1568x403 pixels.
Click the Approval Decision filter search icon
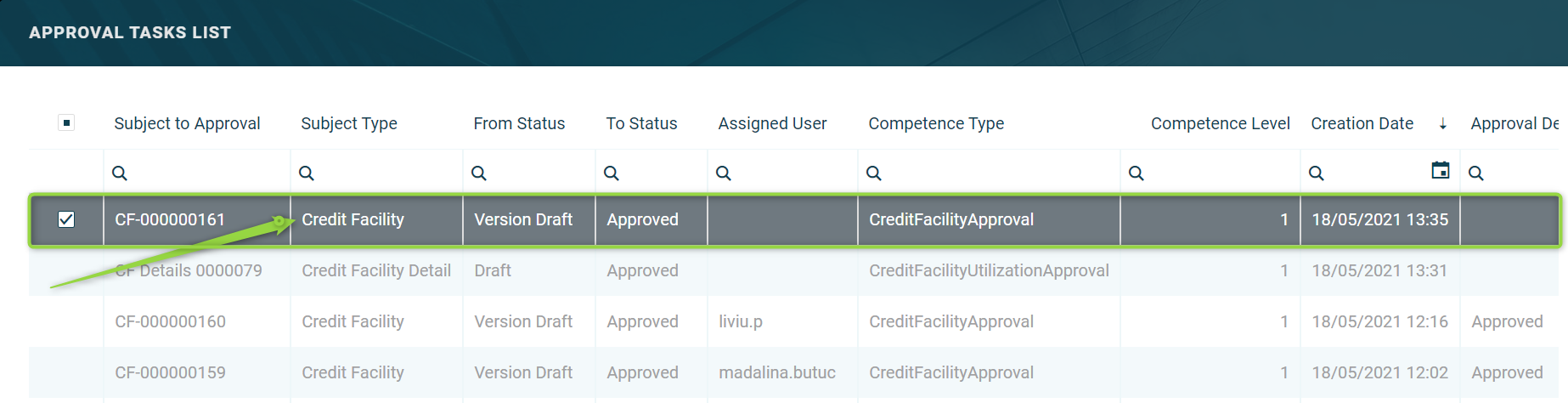click(1476, 173)
